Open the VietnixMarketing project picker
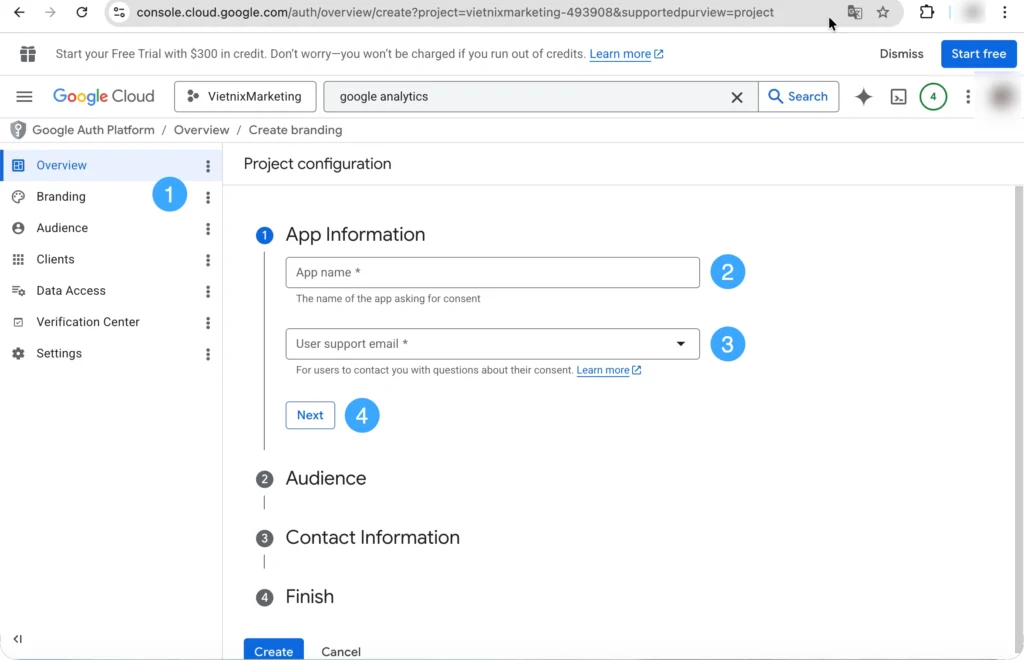This screenshot has height=660, width=1024. [245, 97]
